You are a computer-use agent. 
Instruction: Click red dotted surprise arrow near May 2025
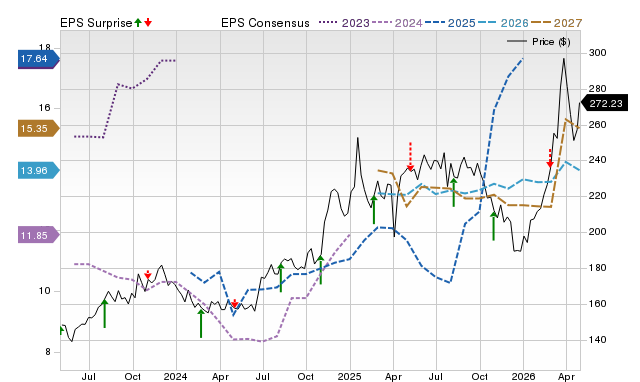(411, 156)
